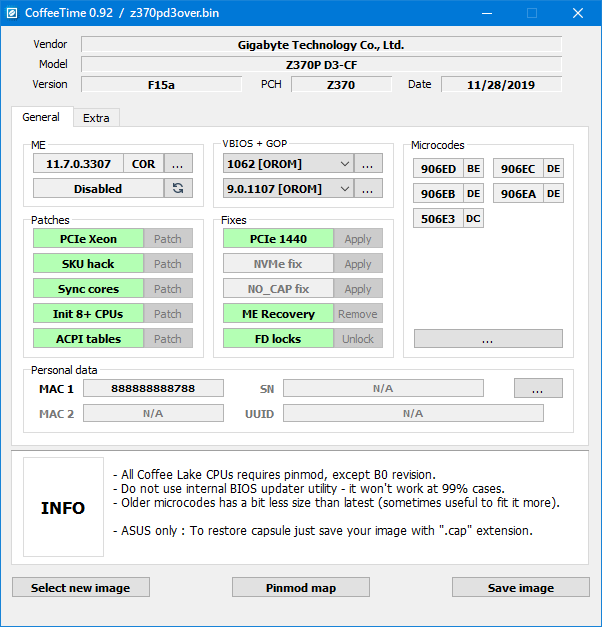Viewport: 604px width, 630px height.
Task: Select the 906ED microcode entry
Action: point(438,169)
